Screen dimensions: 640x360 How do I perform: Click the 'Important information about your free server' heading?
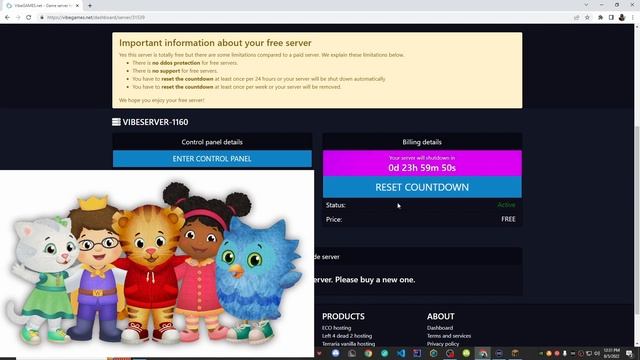(215, 43)
